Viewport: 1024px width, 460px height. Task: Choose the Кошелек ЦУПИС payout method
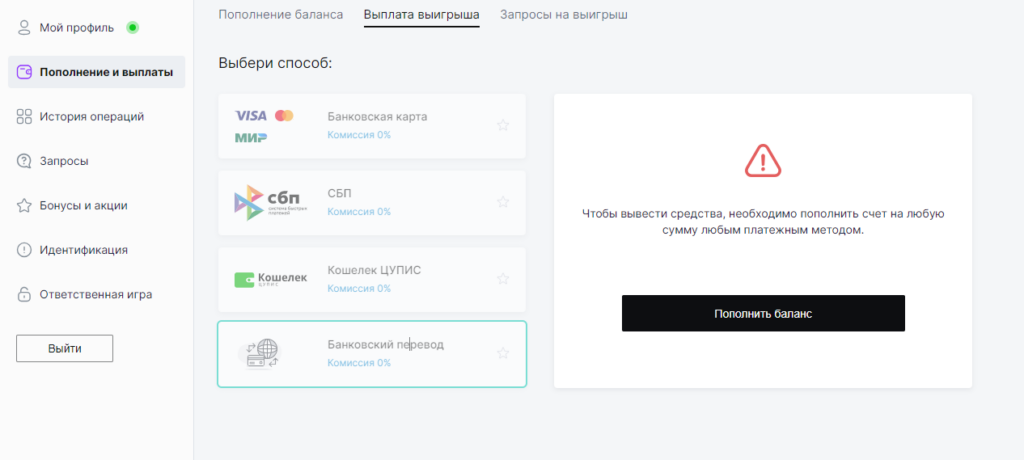pyautogui.click(x=372, y=280)
